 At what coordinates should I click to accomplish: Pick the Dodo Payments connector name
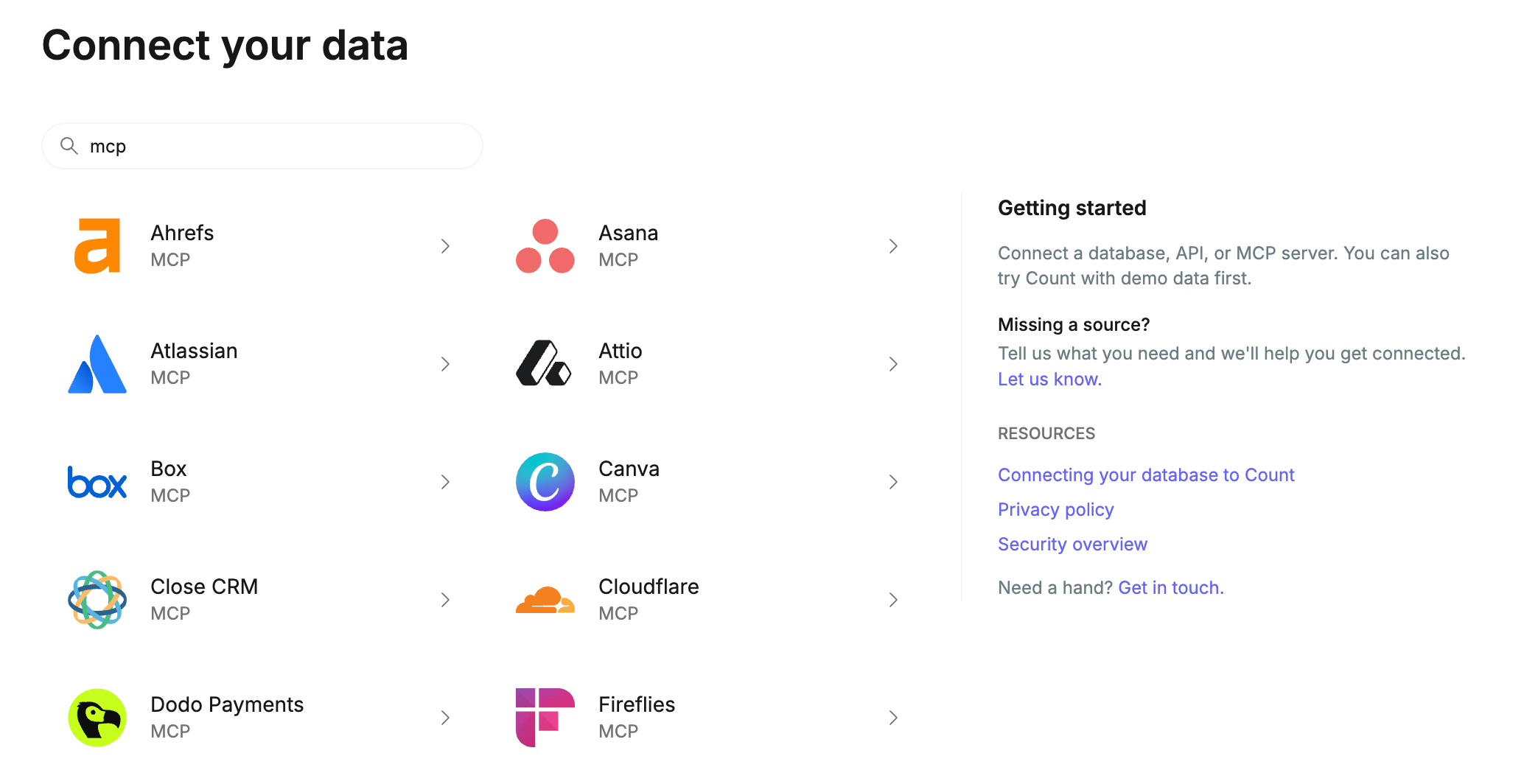(x=227, y=704)
